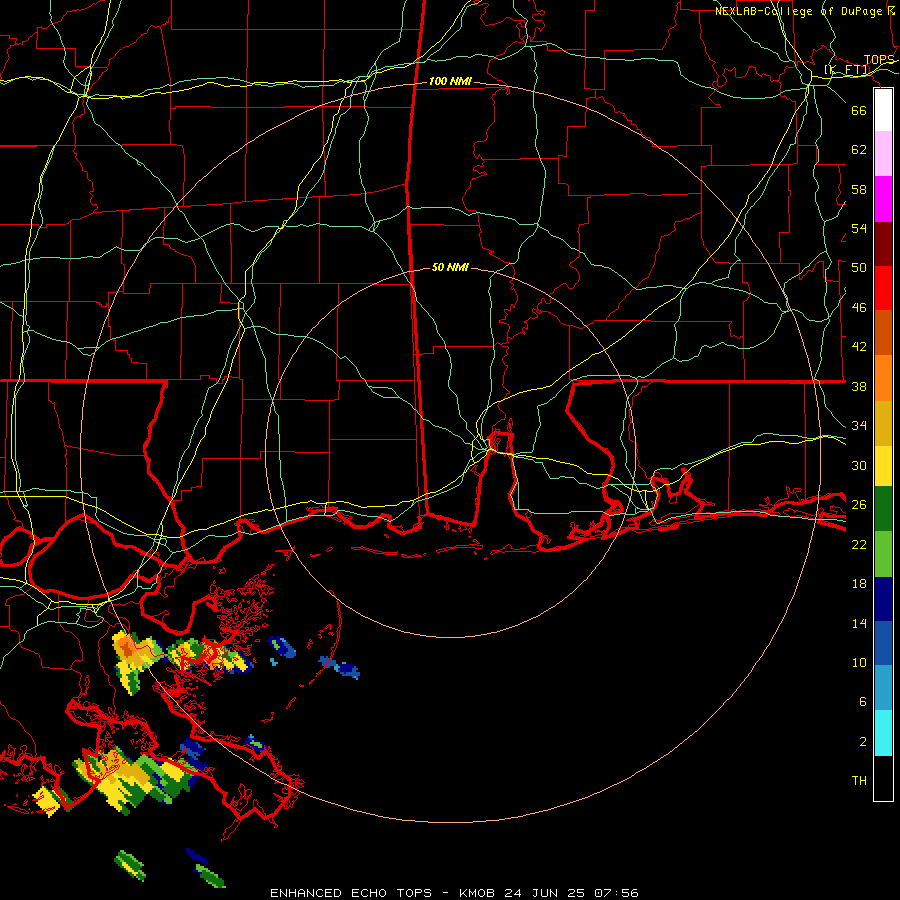Screen dimensions: 900x900
Task: Click the legend value '46'
Action: tap(859, 308)
